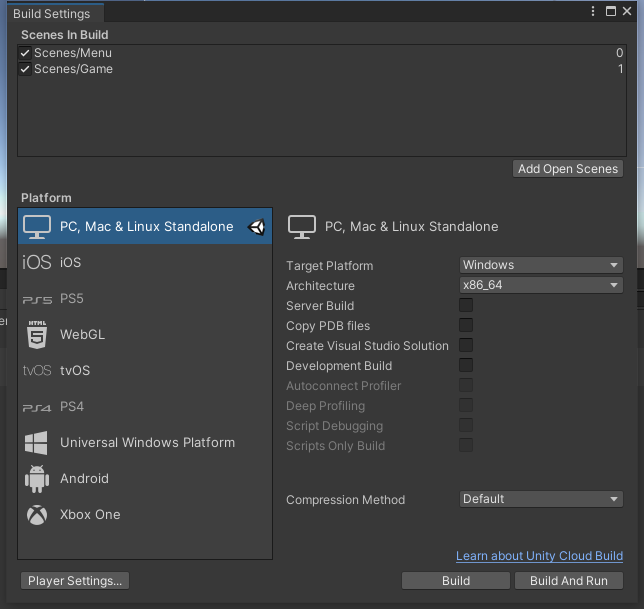Enable the Server Build checkbox

click(466, 305)
